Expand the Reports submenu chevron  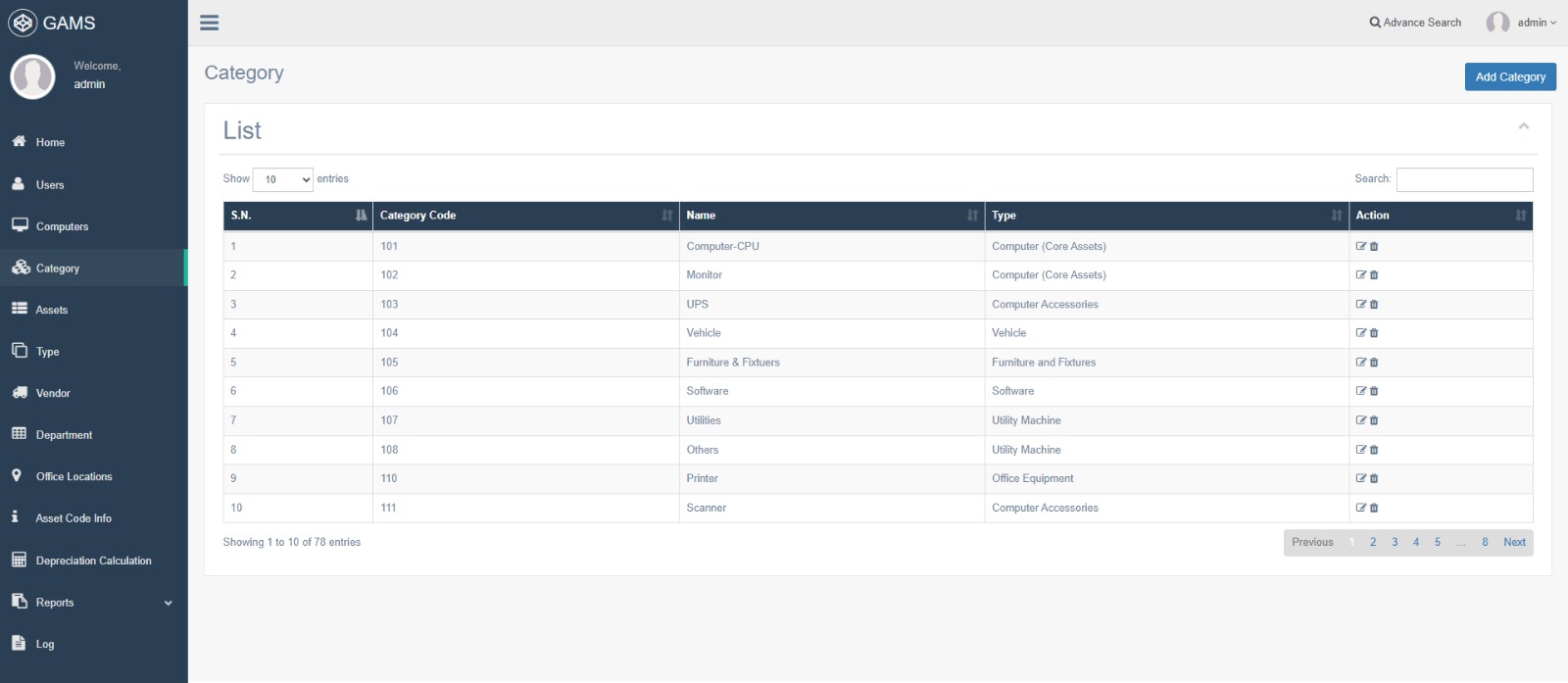pos(168,603)
